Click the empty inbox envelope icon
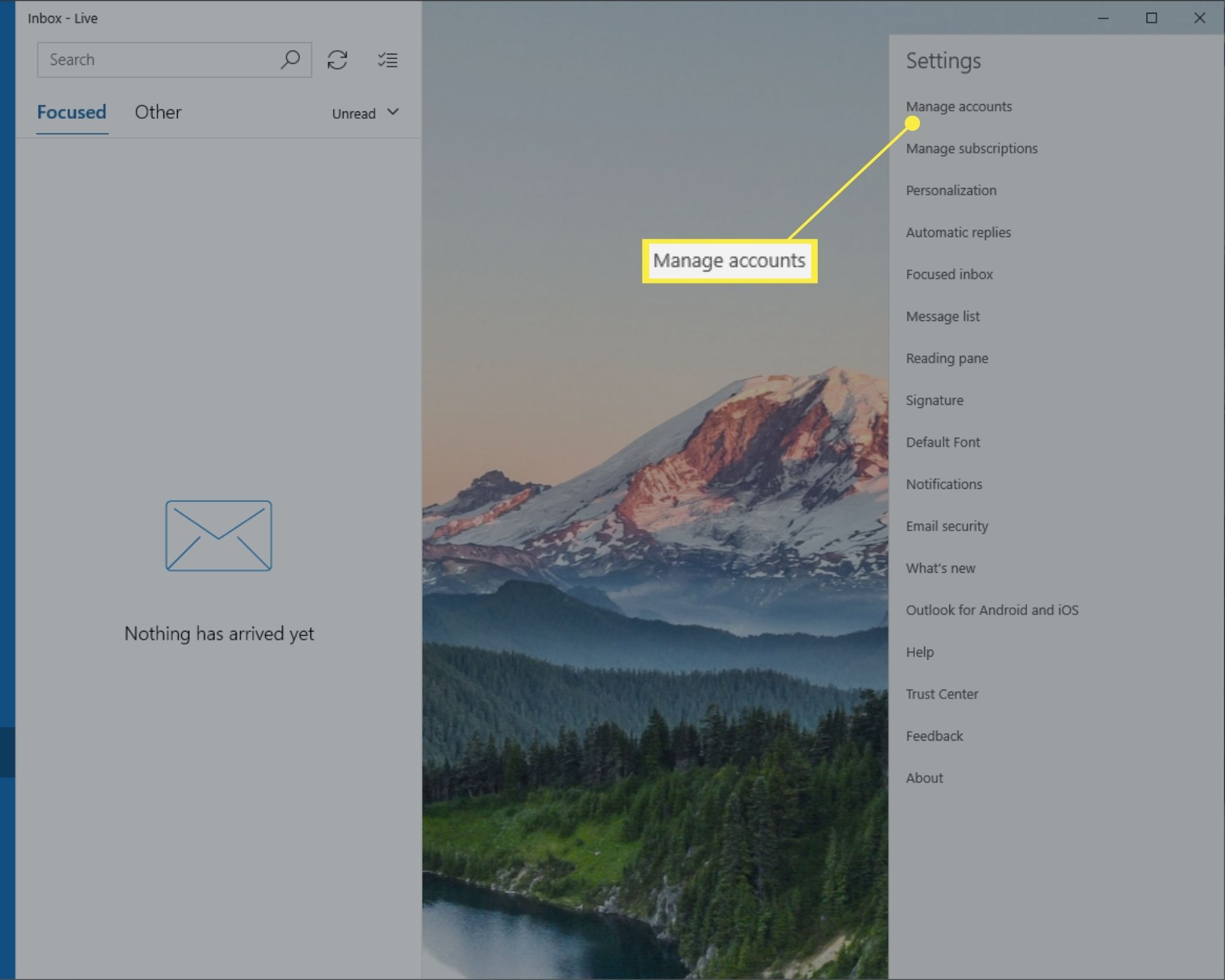The width and height of the screenshot is (1225, 980). coord(218,536)
